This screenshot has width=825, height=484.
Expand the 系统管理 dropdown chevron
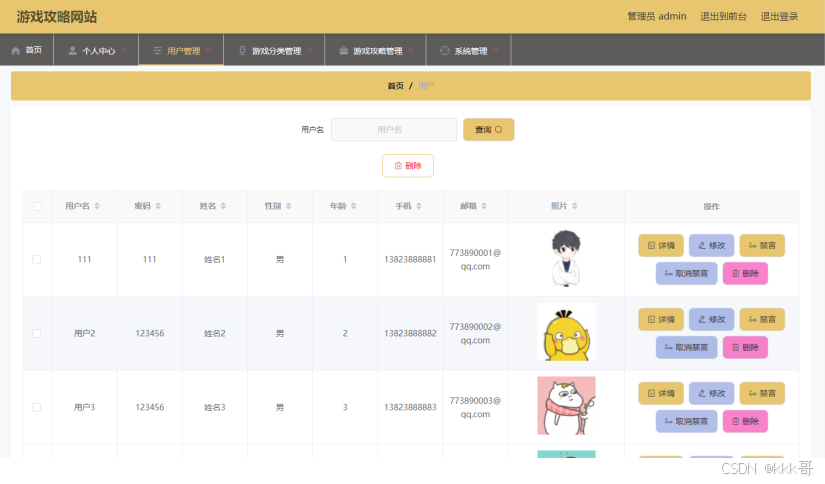[496, 50]
